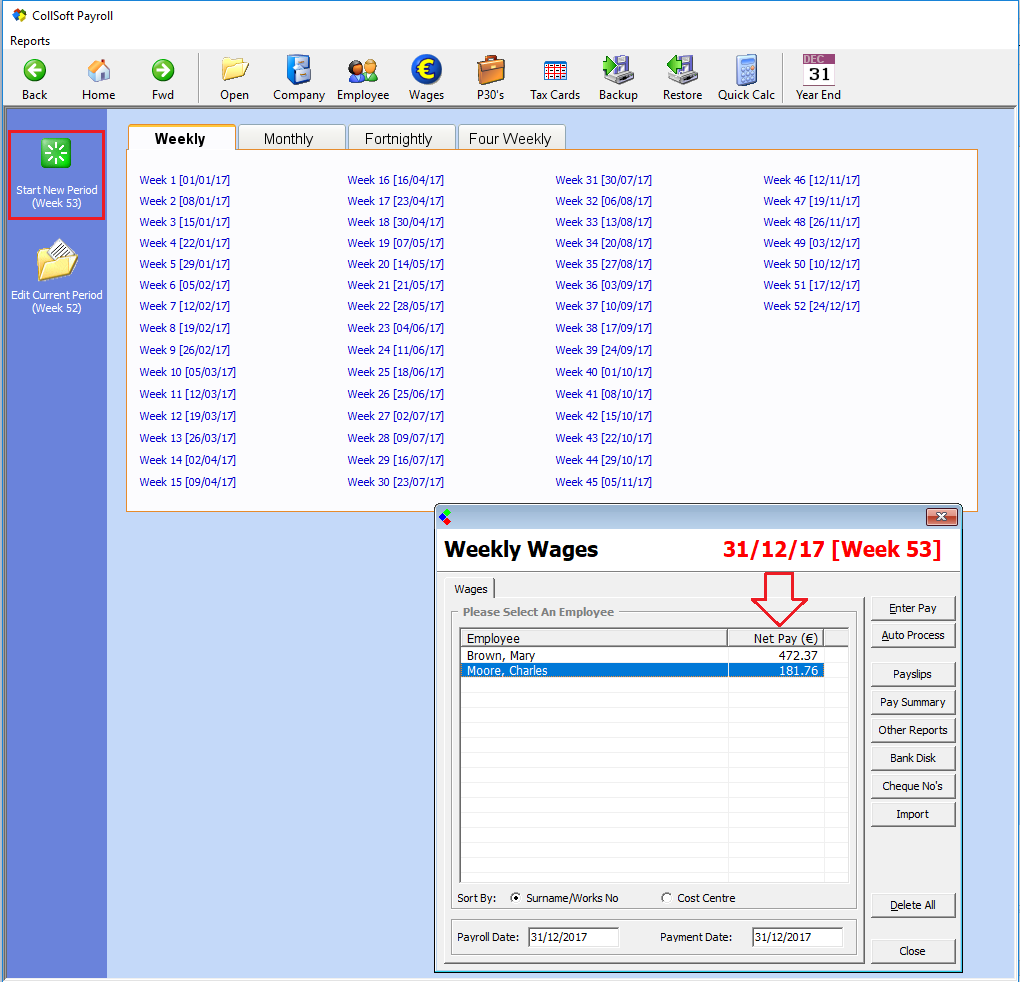The height and width of the screenshot is (982, 1020).
Task: Start New Period Week 53
Action: (x=56, y=174)
